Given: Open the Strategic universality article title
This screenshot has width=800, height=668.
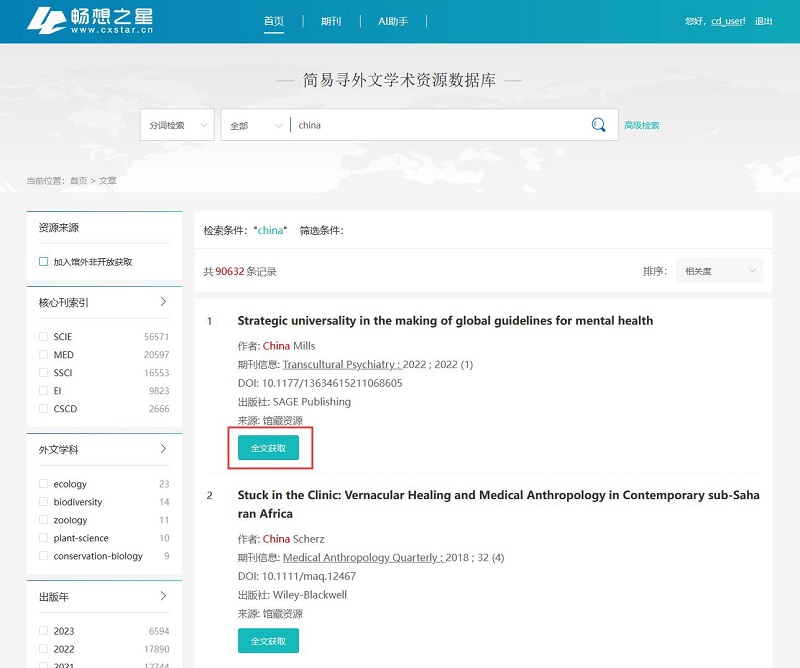Looking at the screenshot, I should click(445, 320).
